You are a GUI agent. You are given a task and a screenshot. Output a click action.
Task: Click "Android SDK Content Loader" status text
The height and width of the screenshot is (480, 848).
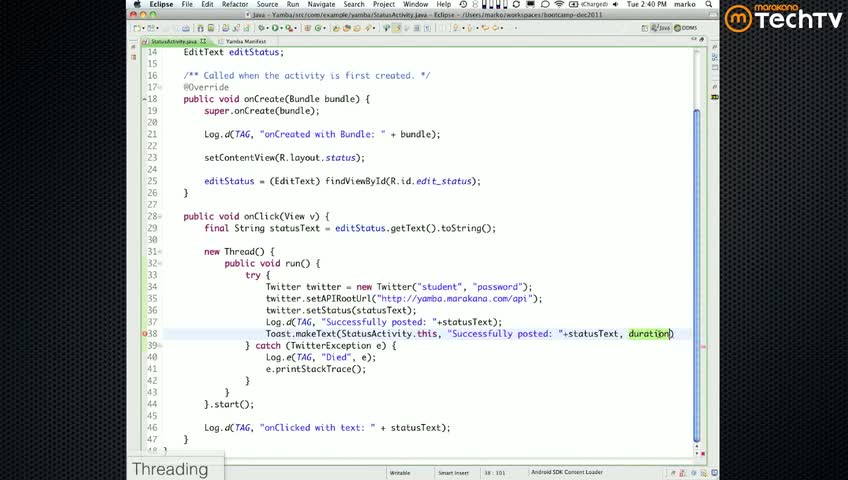point(567,472)
